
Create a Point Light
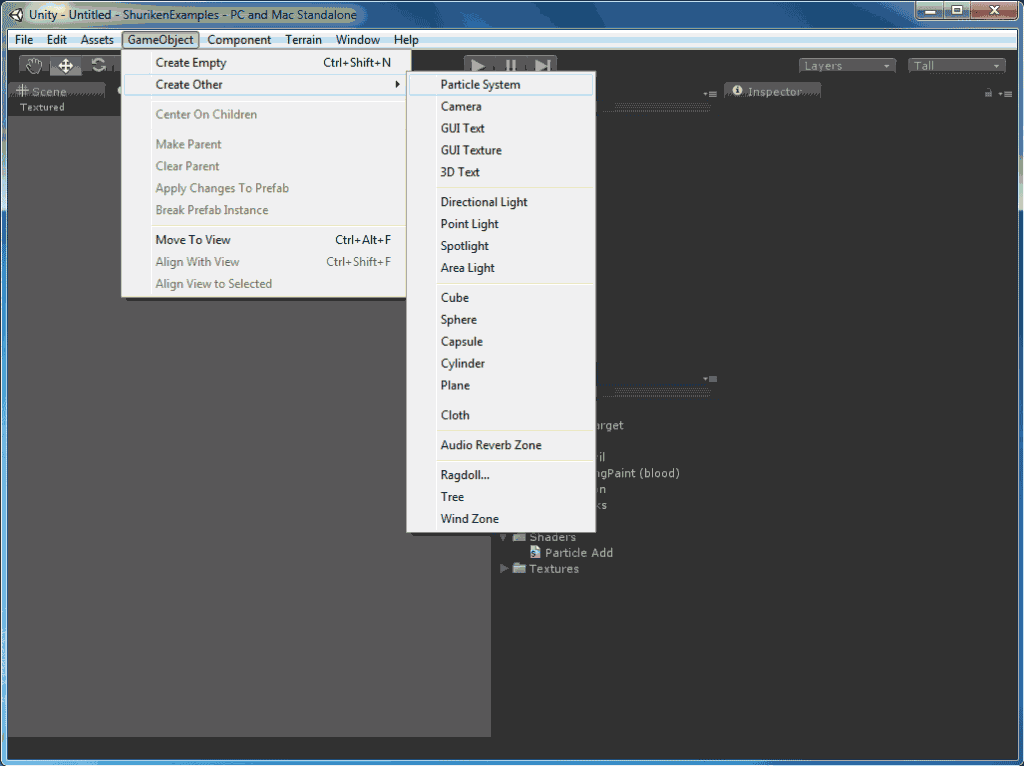click(501, 224)
